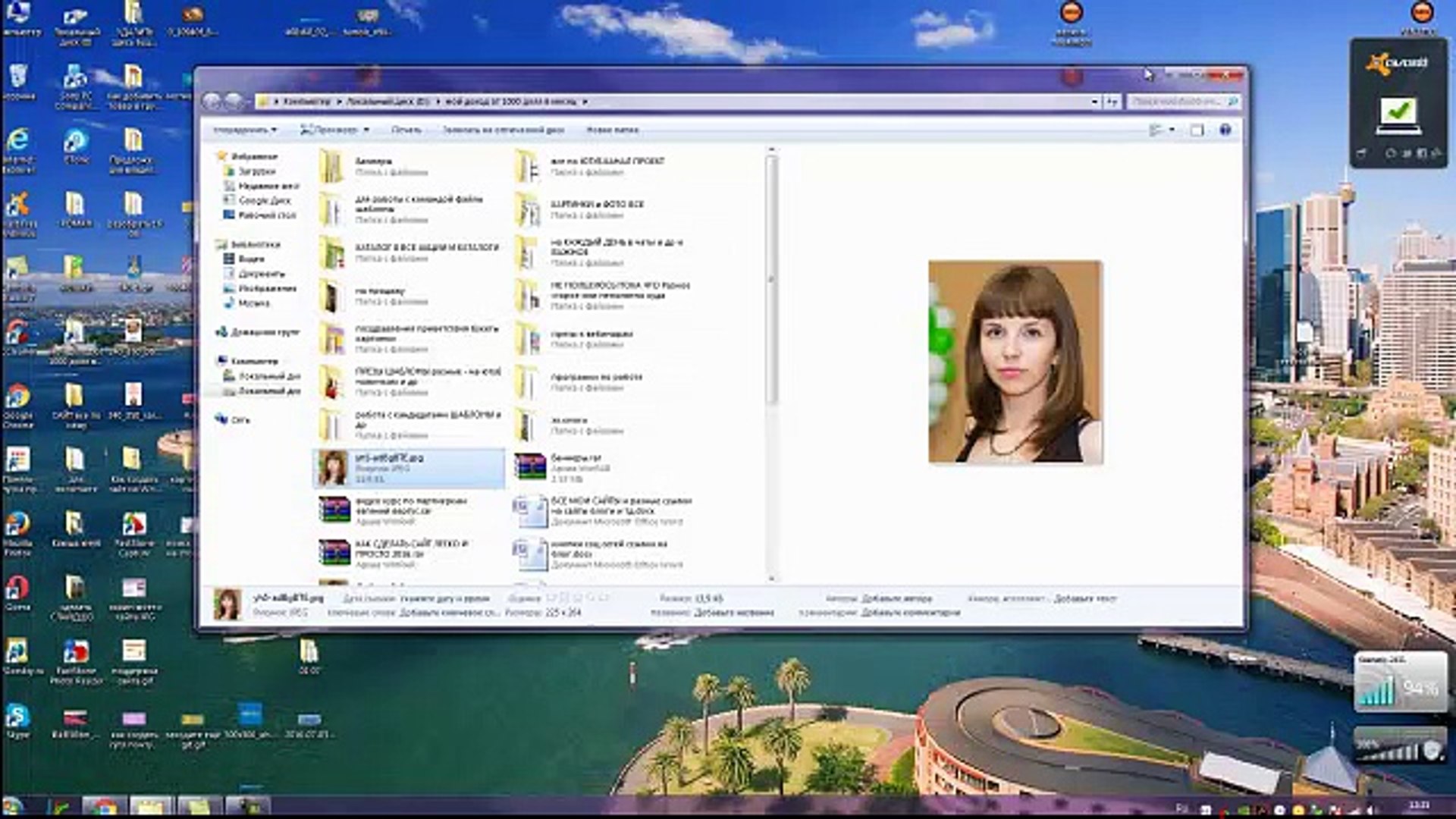Go back using Explorer's Back arrow

tap(212, 101)
